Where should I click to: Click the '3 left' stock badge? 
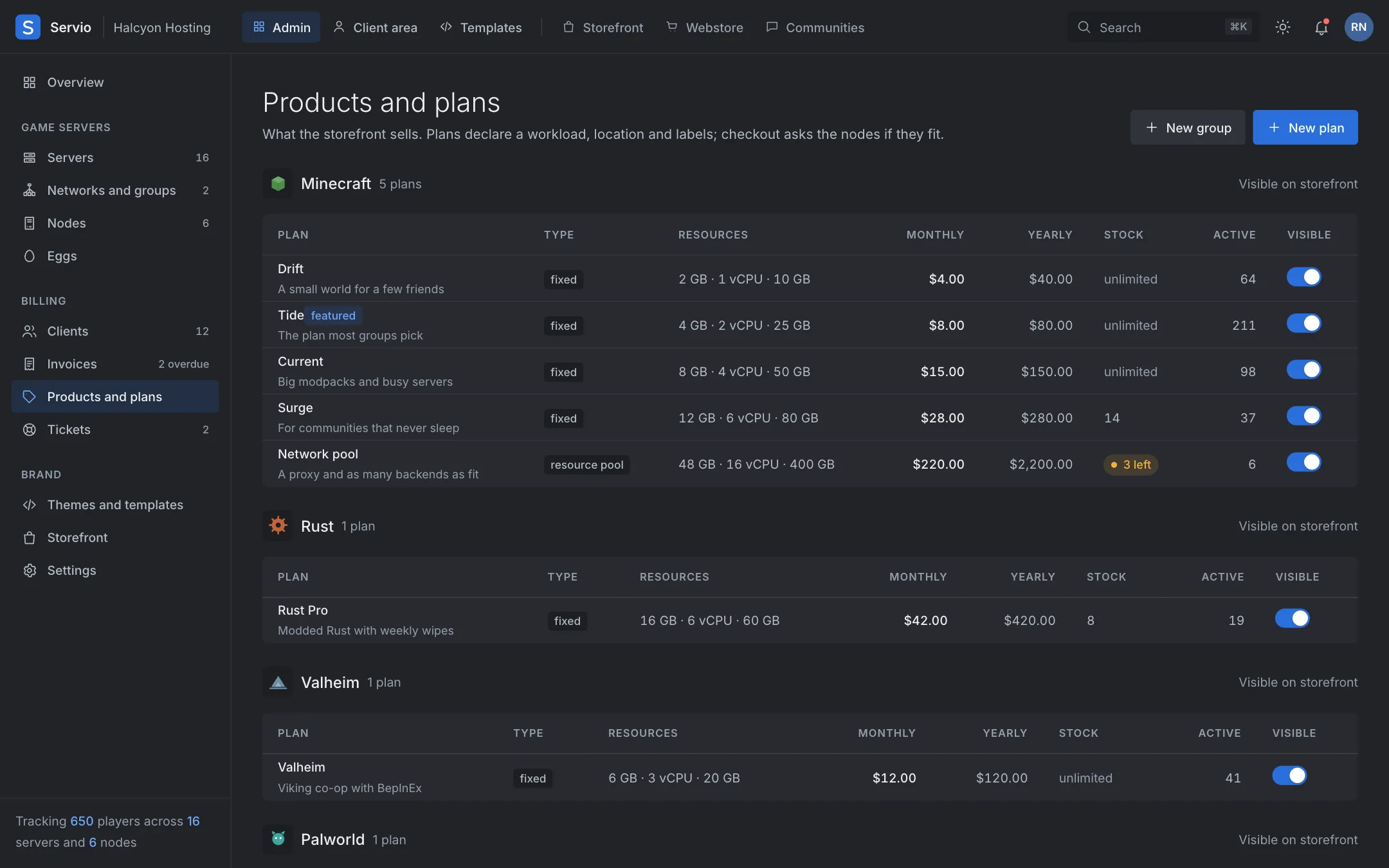(1130, 464)
